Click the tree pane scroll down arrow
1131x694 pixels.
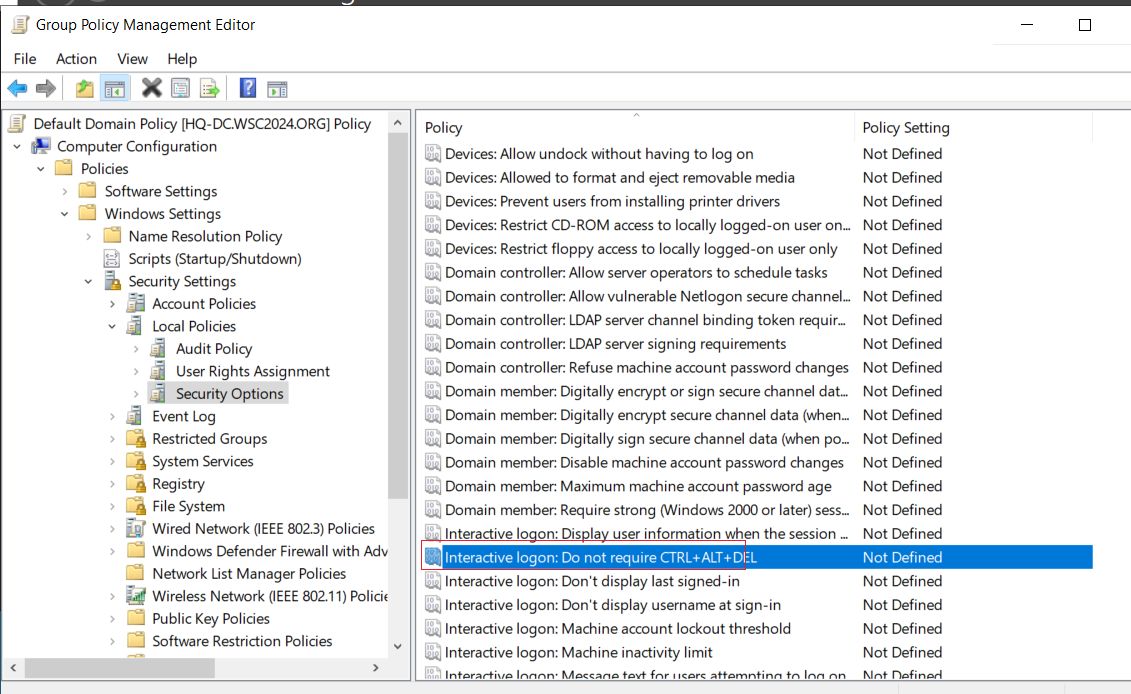(397, 646)
